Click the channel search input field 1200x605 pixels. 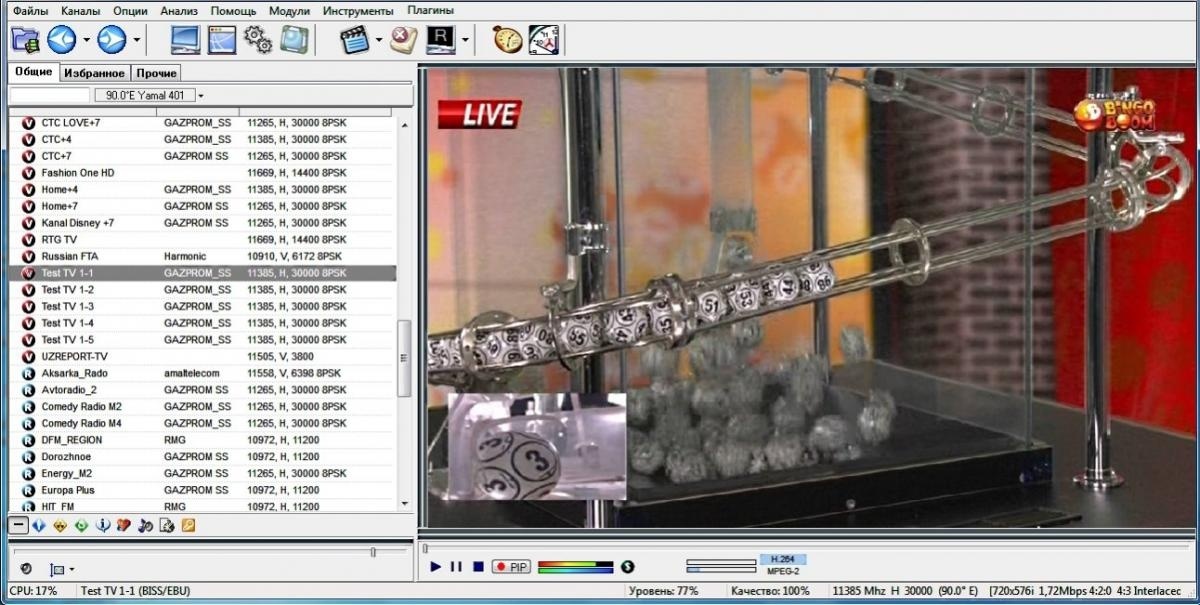click(48, 96)
